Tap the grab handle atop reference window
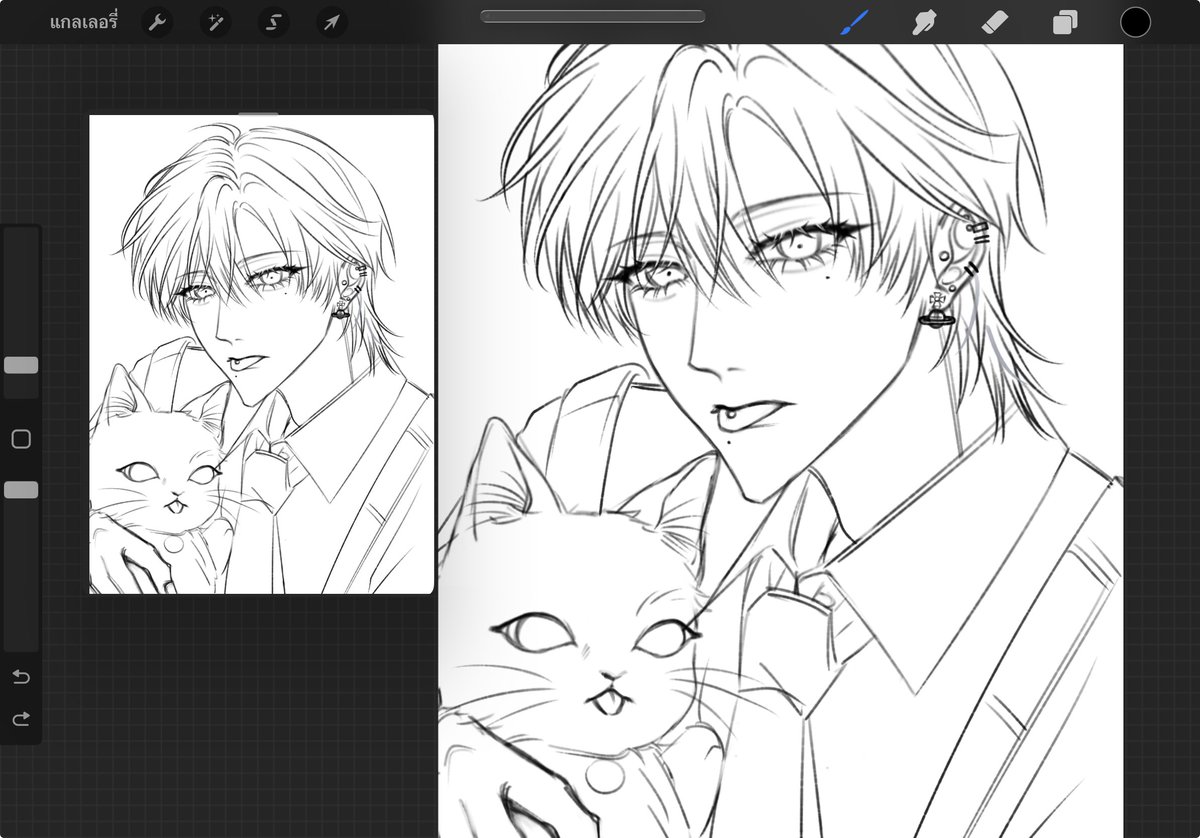Screen dimensions: 1200x838 point(259,114)
